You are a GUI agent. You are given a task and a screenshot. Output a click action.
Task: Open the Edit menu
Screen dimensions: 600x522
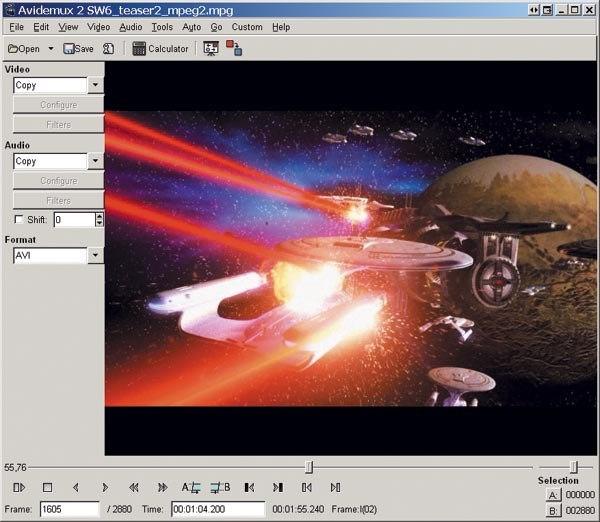41,27
